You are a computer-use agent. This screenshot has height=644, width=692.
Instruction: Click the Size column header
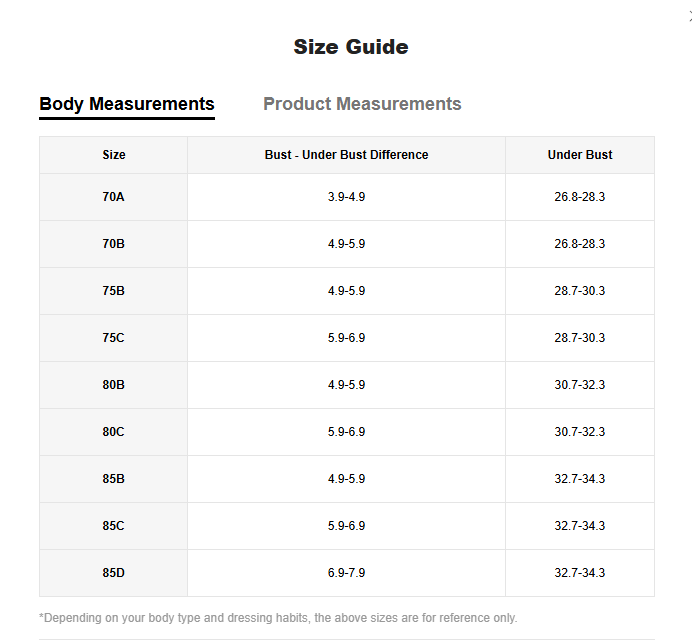(114, 155)
